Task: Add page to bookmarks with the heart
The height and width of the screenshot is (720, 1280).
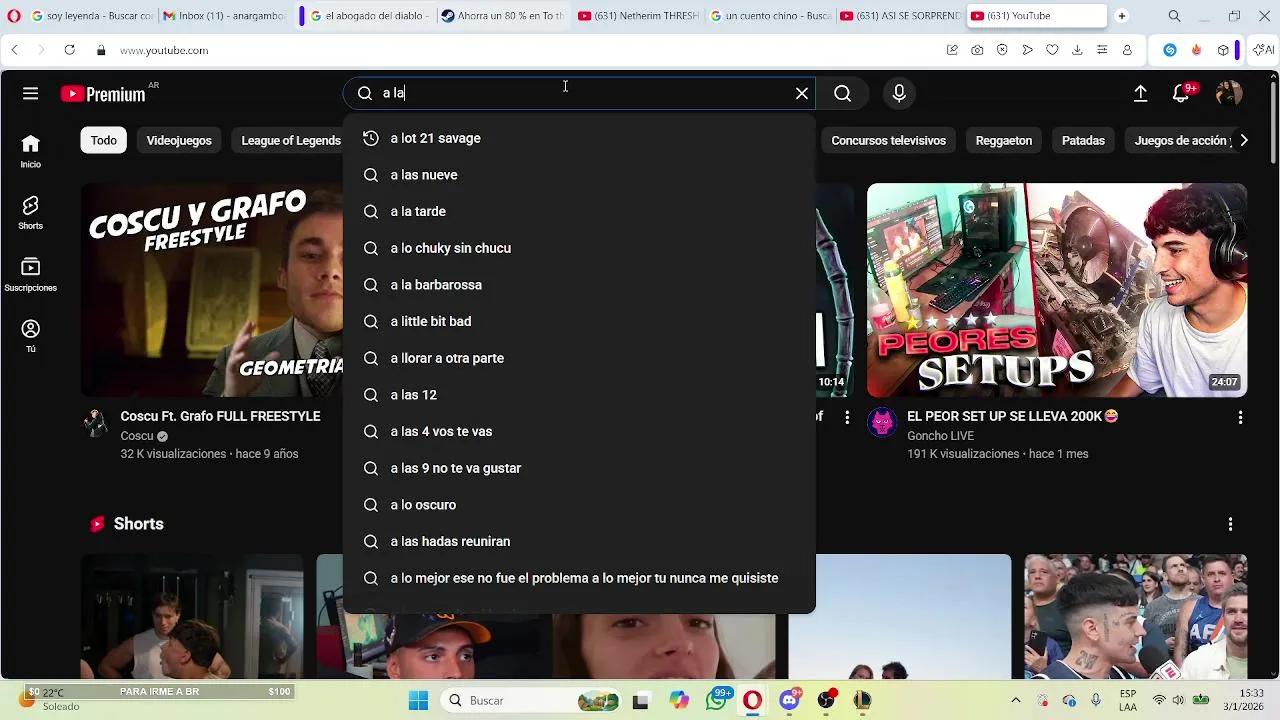Action: 1052,50
